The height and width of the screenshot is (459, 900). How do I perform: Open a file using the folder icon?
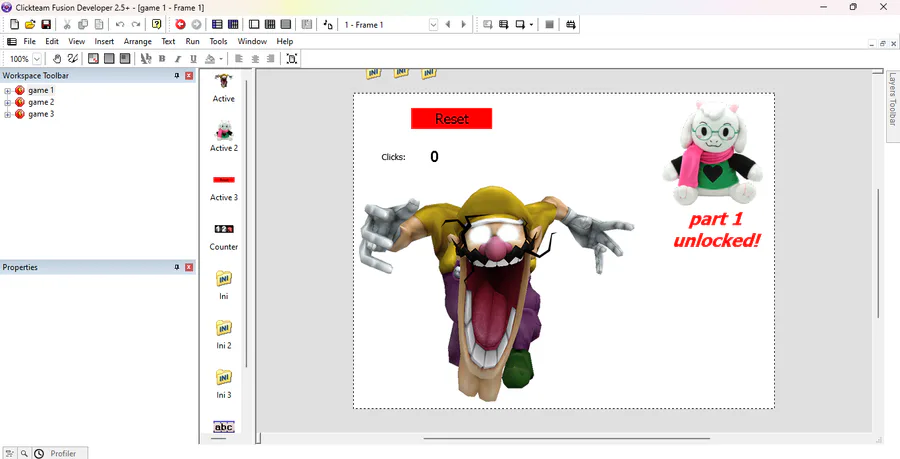[30, 25]
